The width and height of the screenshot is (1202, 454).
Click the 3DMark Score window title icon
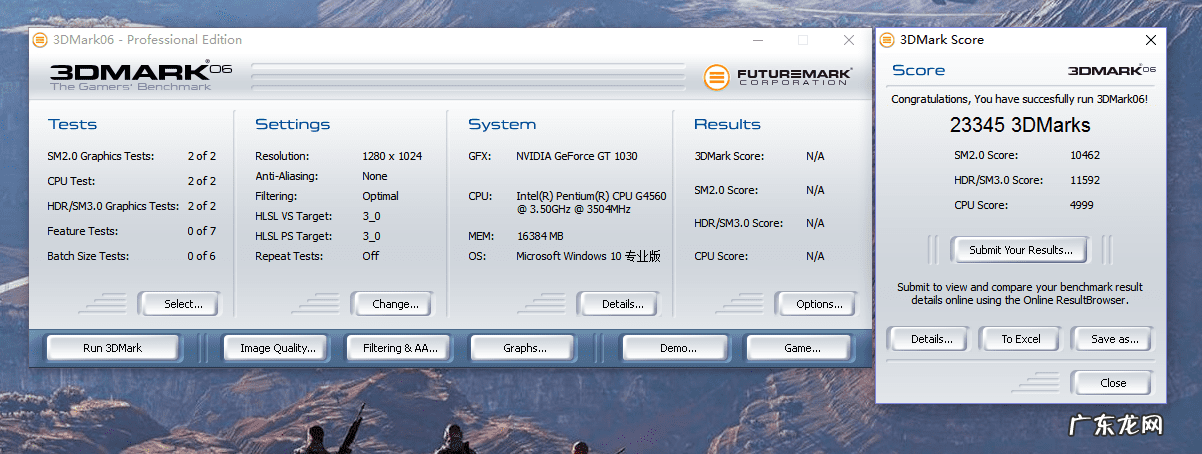coord(886,40)
